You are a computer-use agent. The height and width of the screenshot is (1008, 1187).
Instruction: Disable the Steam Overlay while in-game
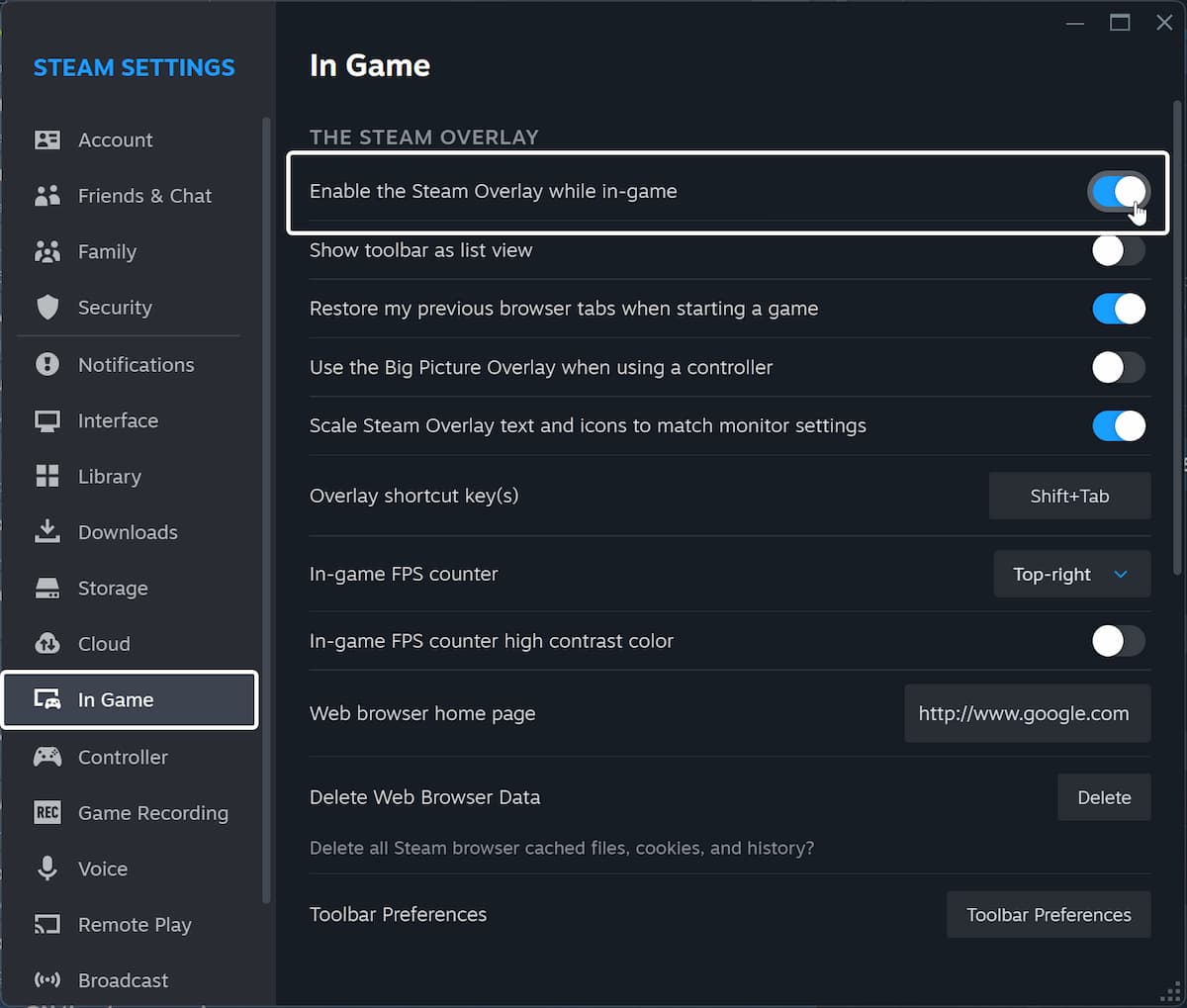(x=1118, y=191)
